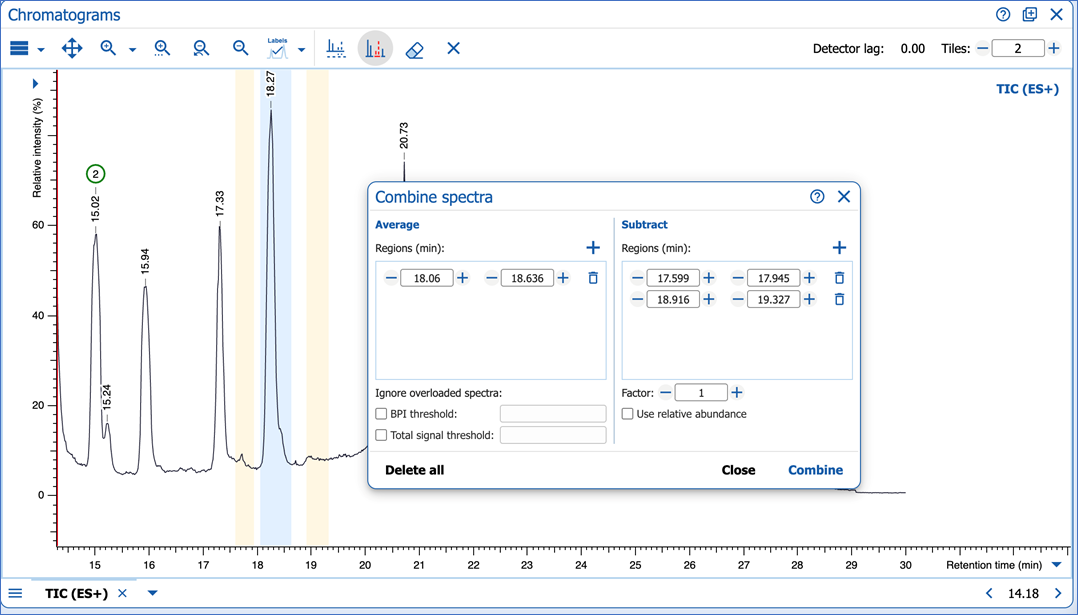Viewport: 1078px width, 615px height.
Task: Enable the Total signal threshold checkbox
Action: (381, 435)
